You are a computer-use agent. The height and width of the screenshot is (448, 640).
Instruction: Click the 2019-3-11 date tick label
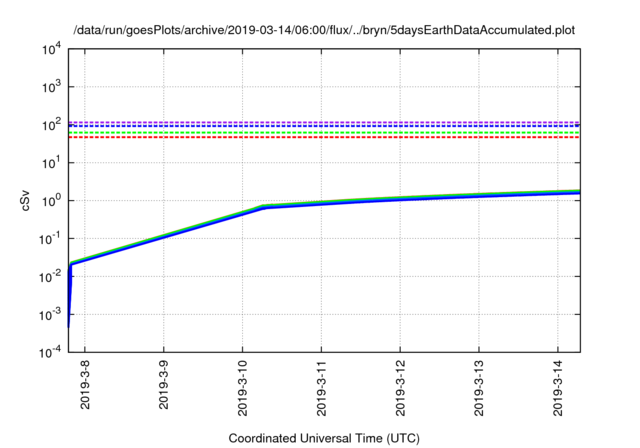(321, 388)
